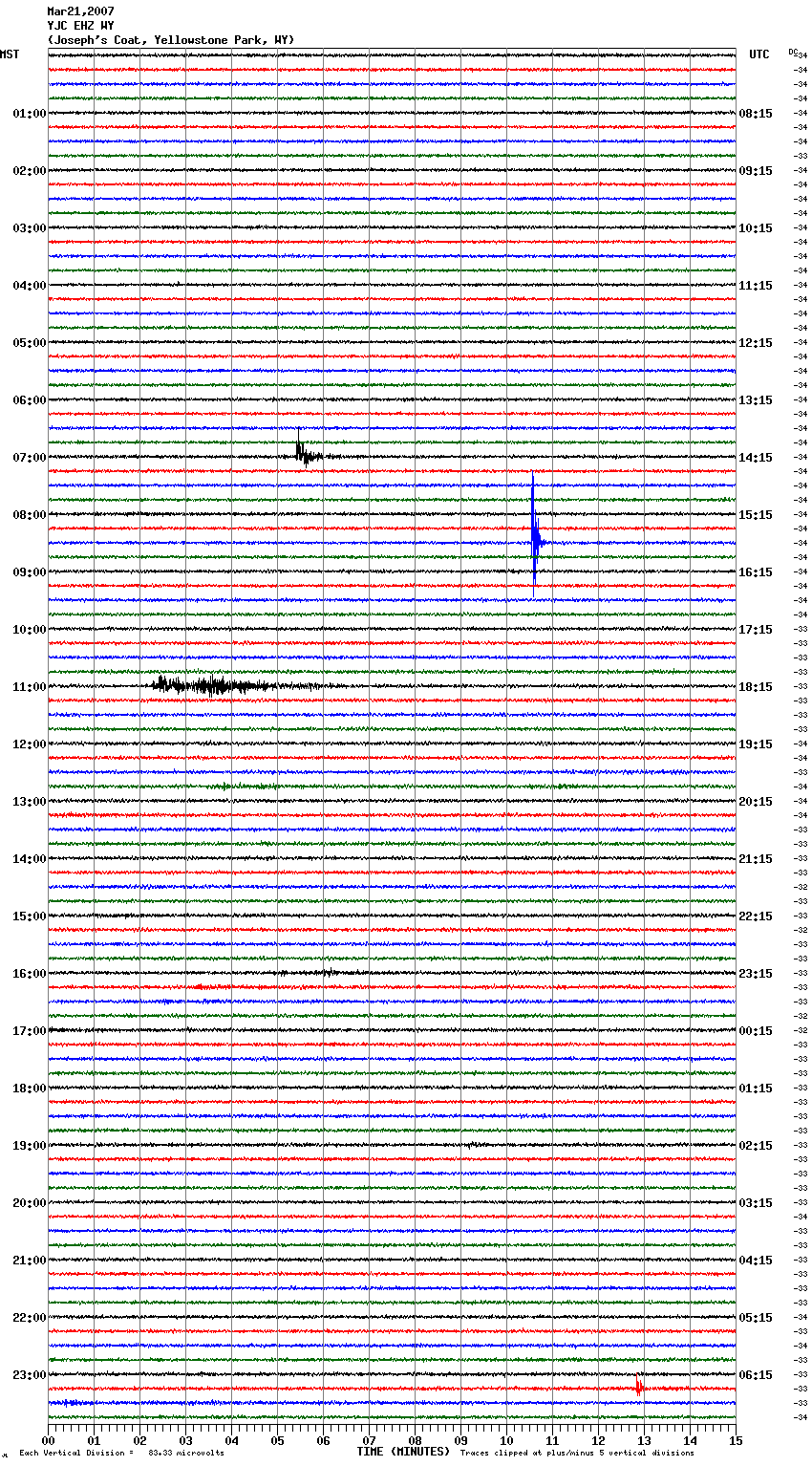Click the 17:15 UTC time label
The image size is (812, 1466).
(756, 630)
